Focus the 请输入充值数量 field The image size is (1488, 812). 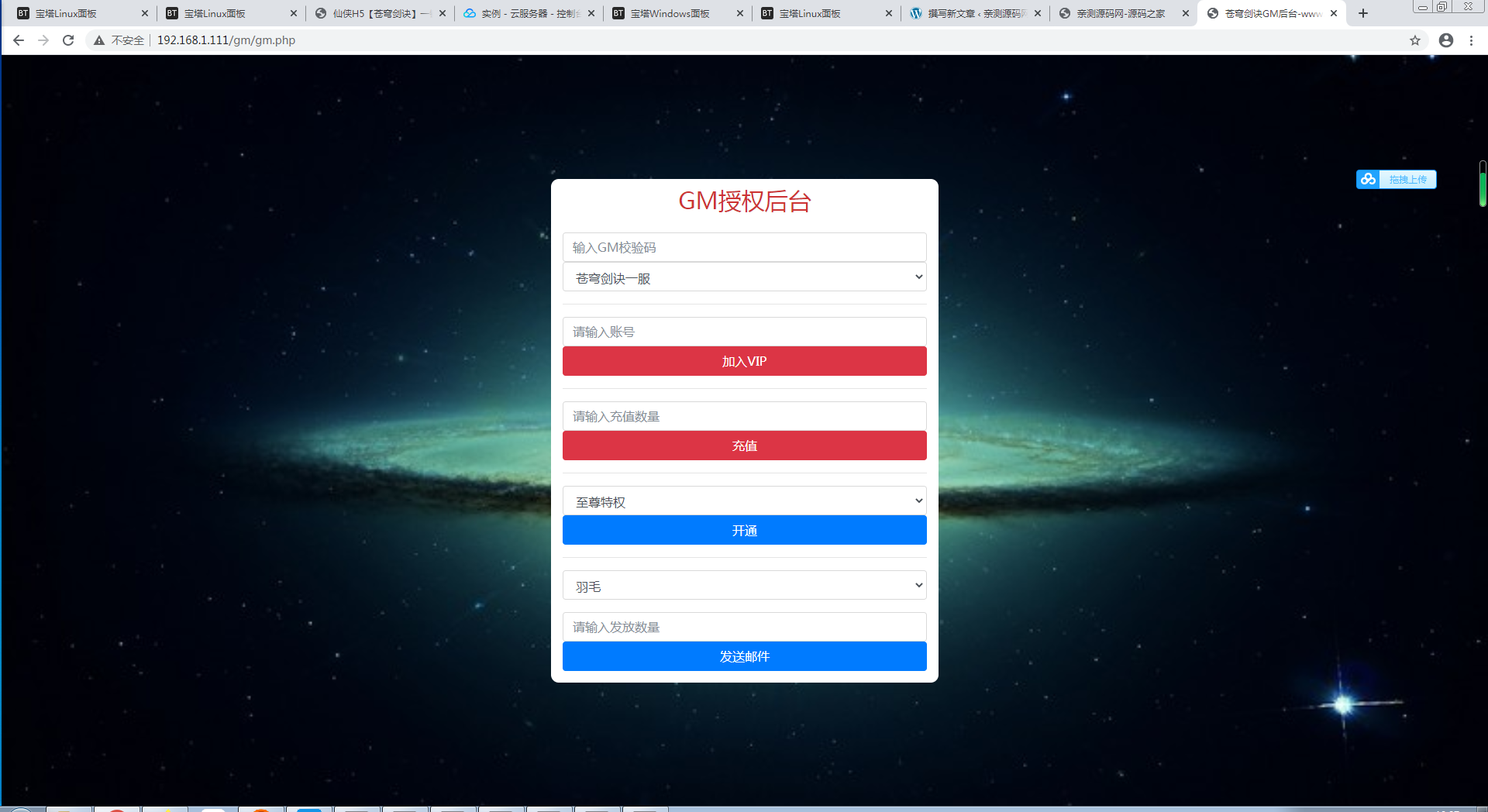(745, 416)
